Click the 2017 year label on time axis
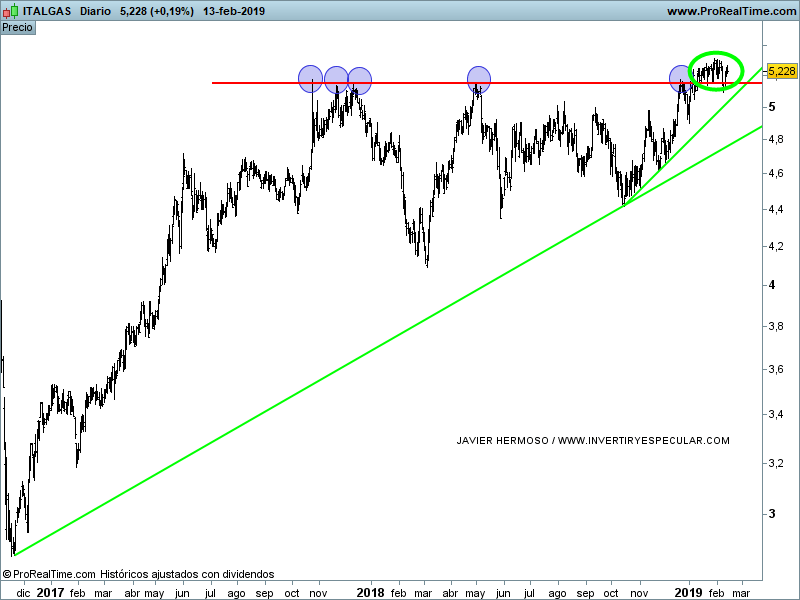Screen dimensions: 800x600 click(x=50, y=592)
